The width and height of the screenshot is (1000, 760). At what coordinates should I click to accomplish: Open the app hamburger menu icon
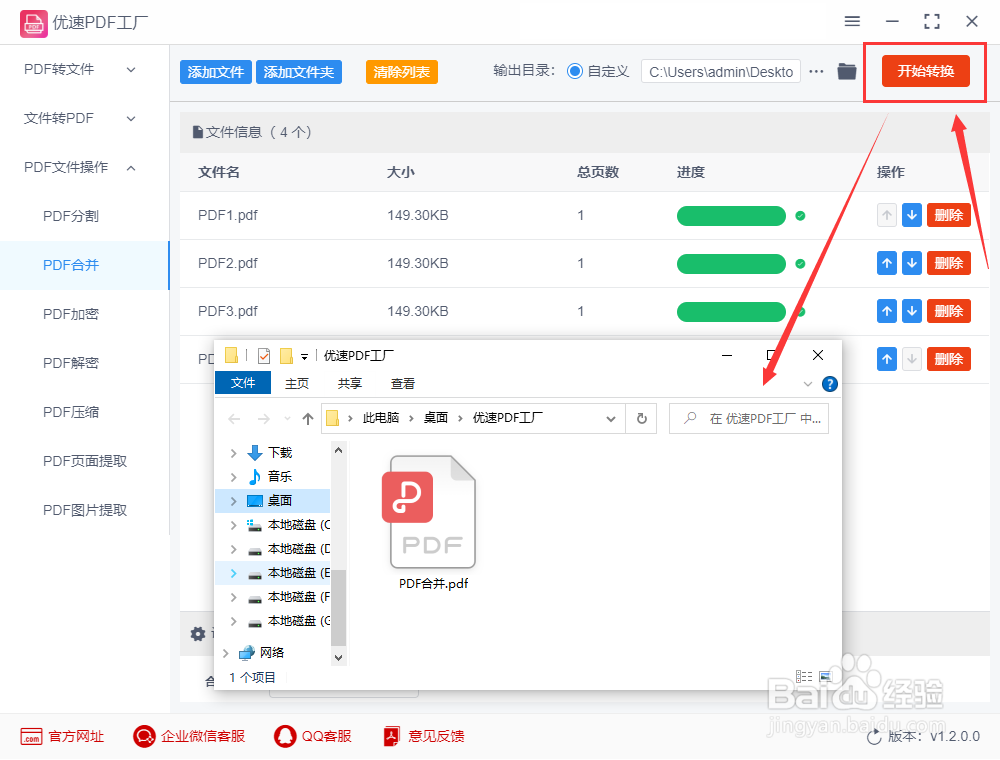tap(852, 21)
